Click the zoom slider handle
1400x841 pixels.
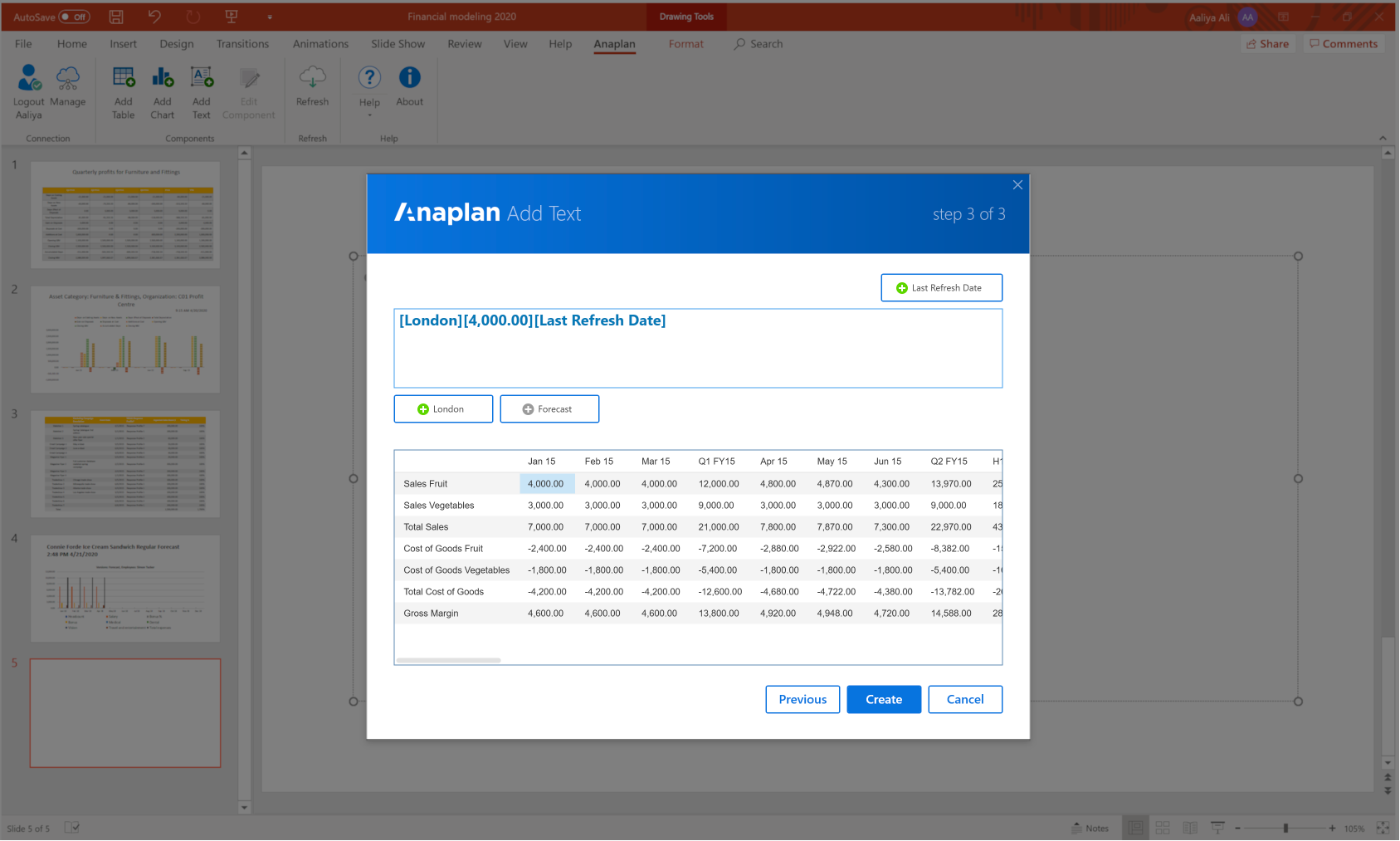[1285, 829]
